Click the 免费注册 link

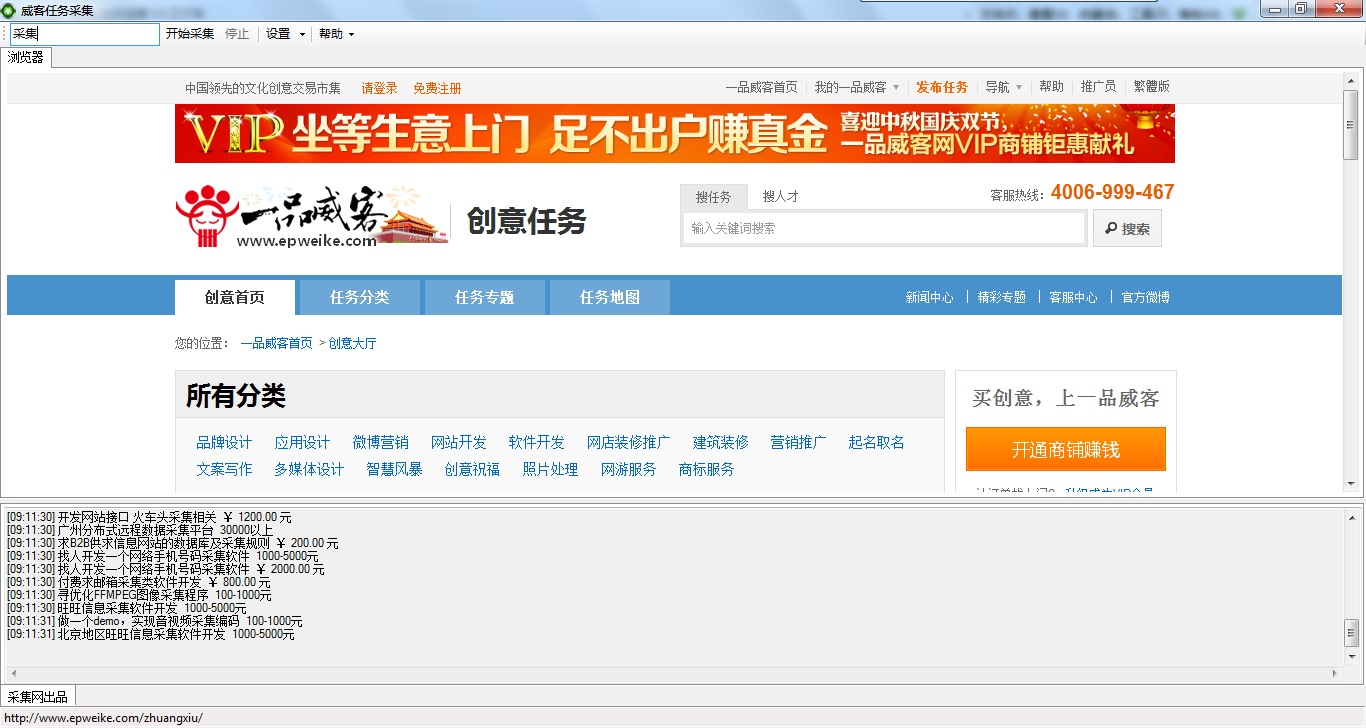click(437, 87)
